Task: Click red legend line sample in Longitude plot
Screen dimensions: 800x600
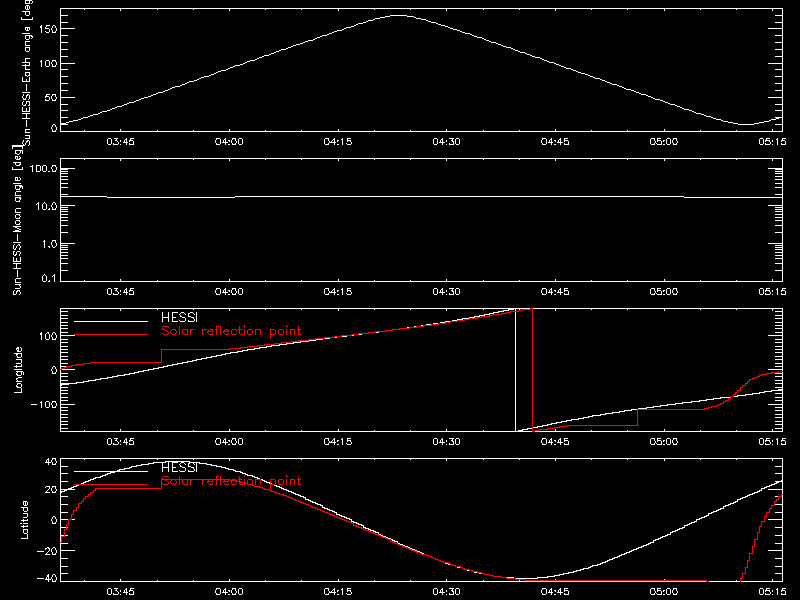Action: click(111, 335)
